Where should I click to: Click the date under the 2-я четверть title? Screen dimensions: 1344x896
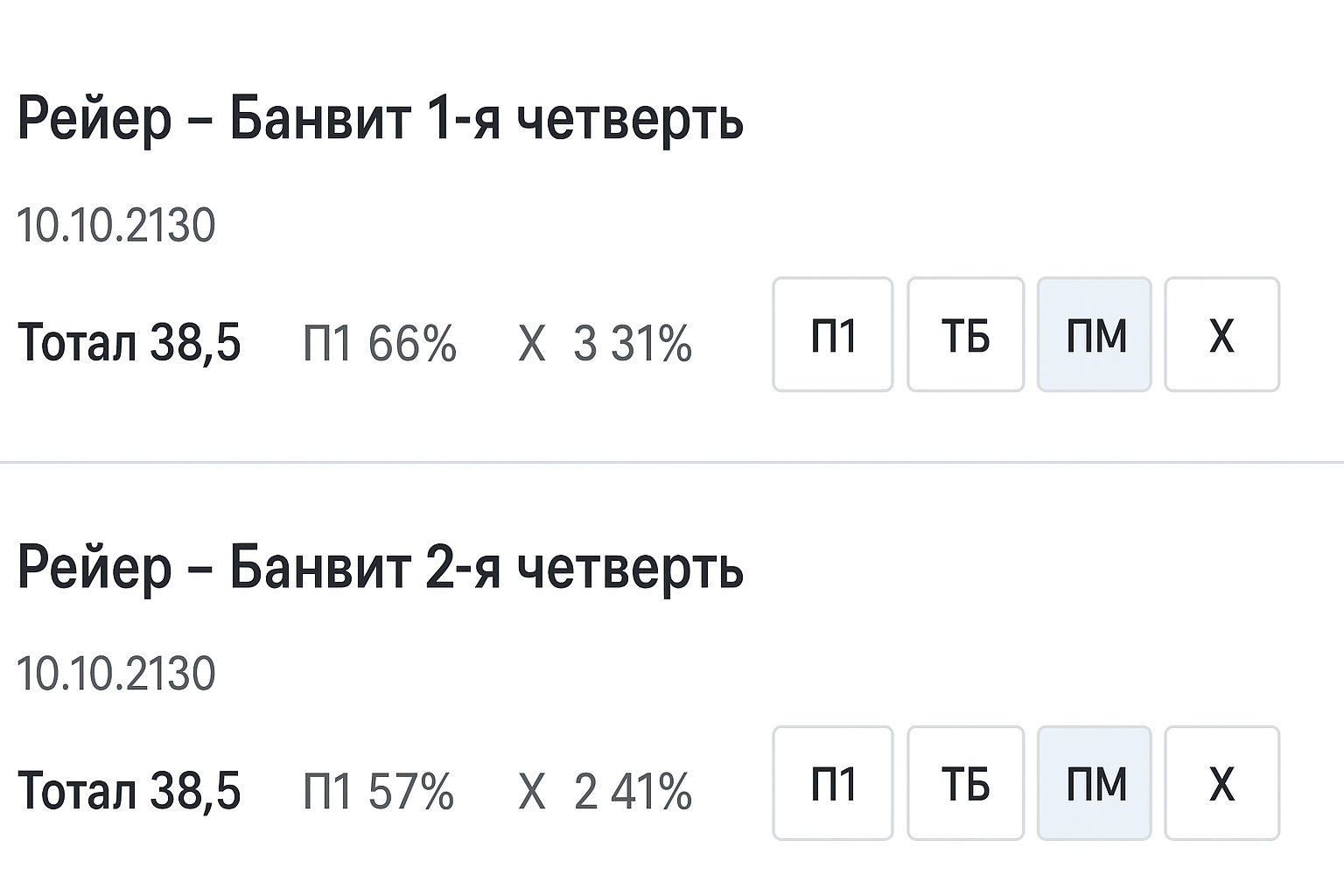tap(115, 674)
